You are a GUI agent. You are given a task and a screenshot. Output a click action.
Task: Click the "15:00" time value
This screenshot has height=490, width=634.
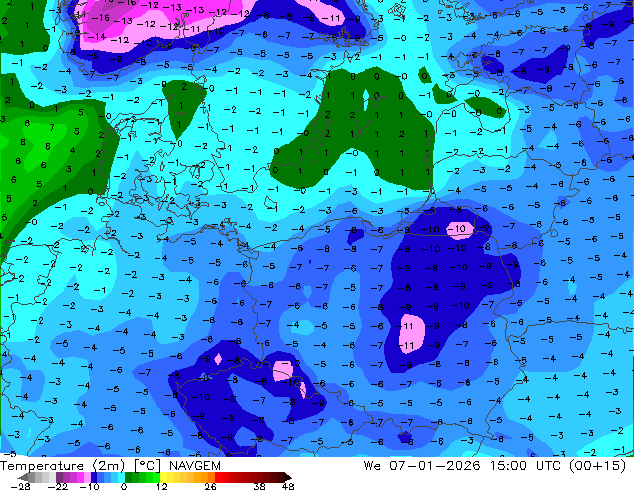click(508, 466)
